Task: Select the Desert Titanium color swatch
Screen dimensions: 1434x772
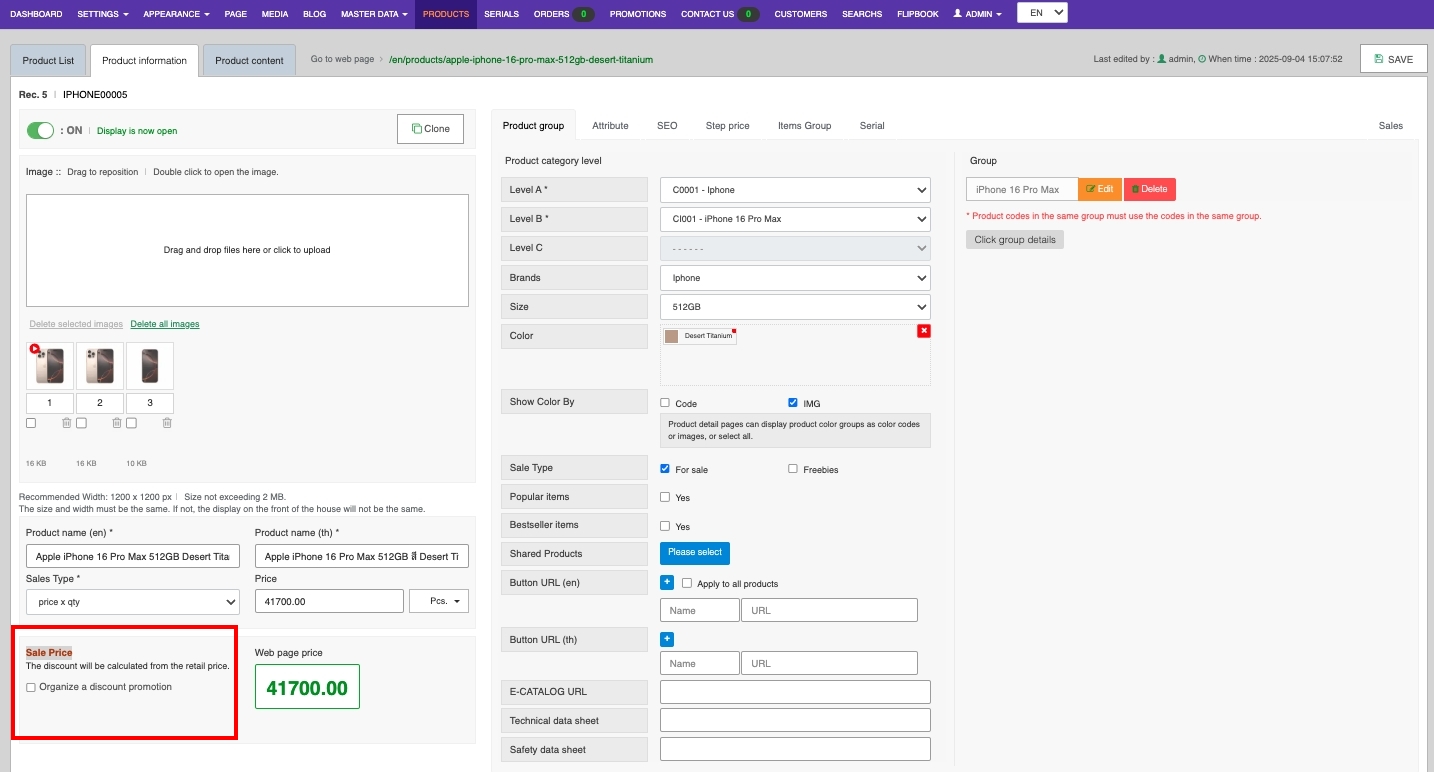Action: [700, 337]
